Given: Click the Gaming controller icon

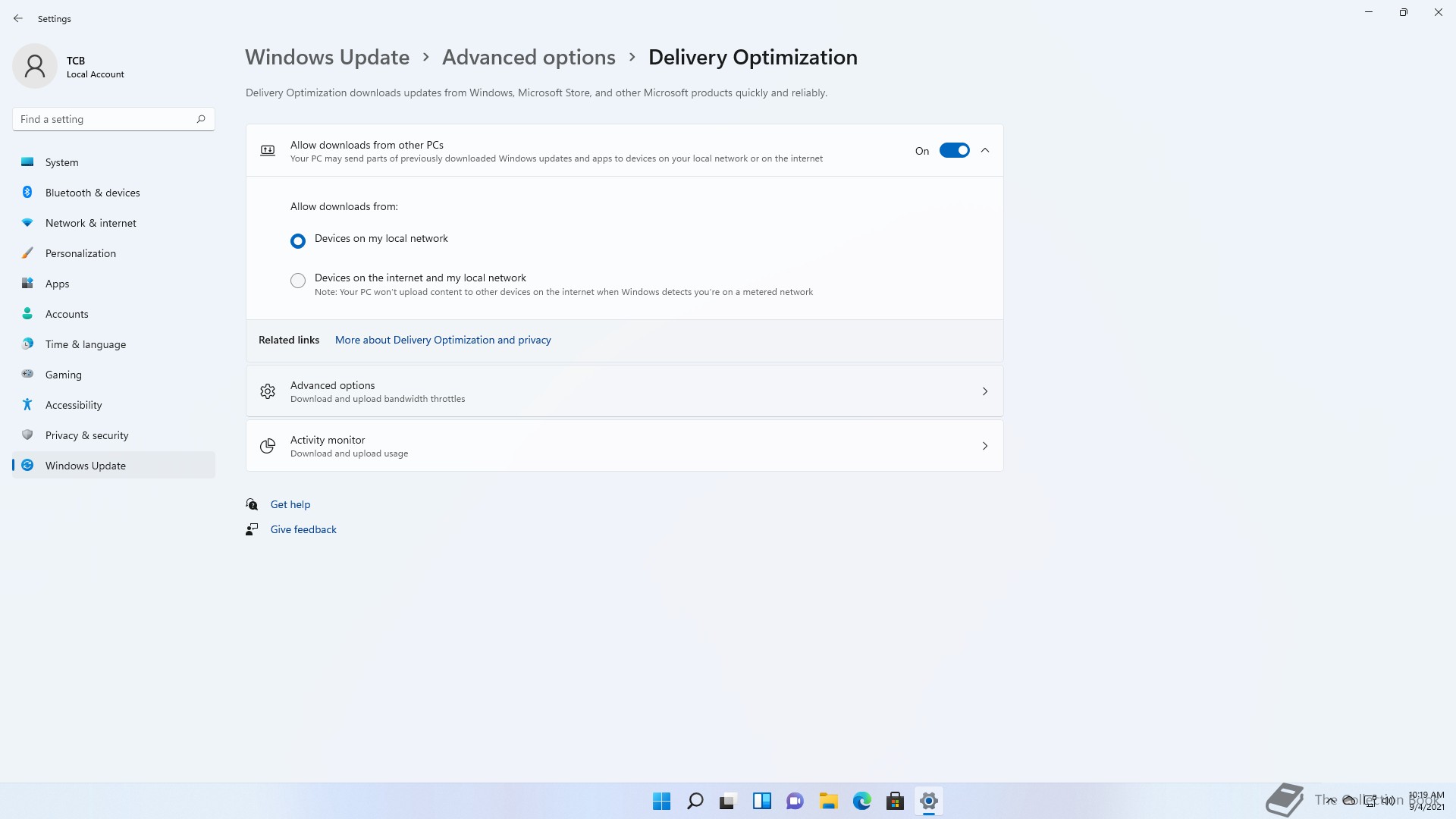Looking at the screenshot, I should click(x=27, y=374).
